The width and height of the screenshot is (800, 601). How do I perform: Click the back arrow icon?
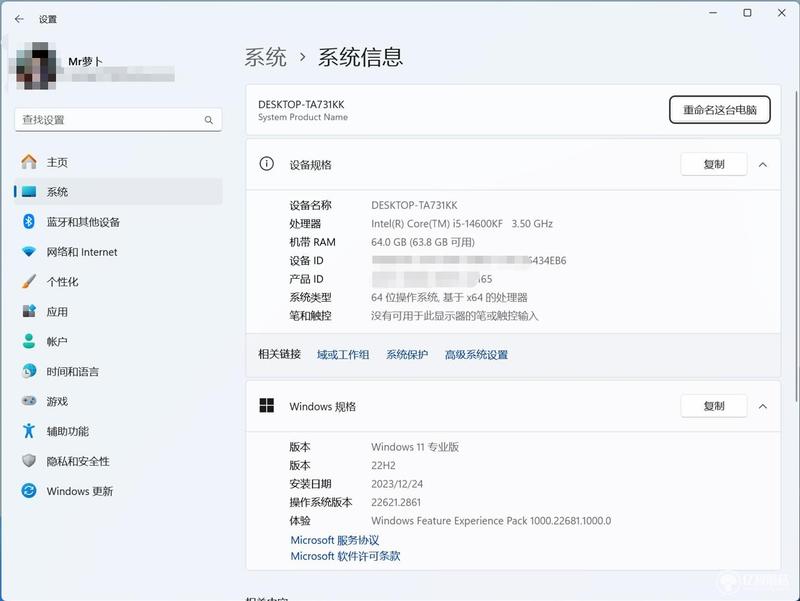19,19
